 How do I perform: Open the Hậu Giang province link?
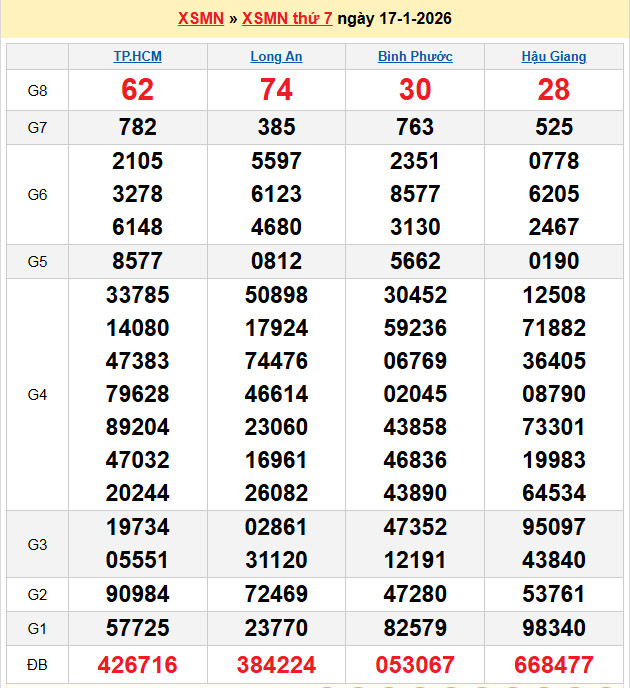click(554, 57)
